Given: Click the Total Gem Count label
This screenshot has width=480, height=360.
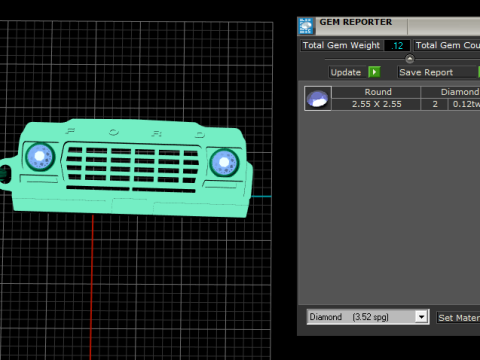Looking at the screenshot, I should (x=447, y=45).
